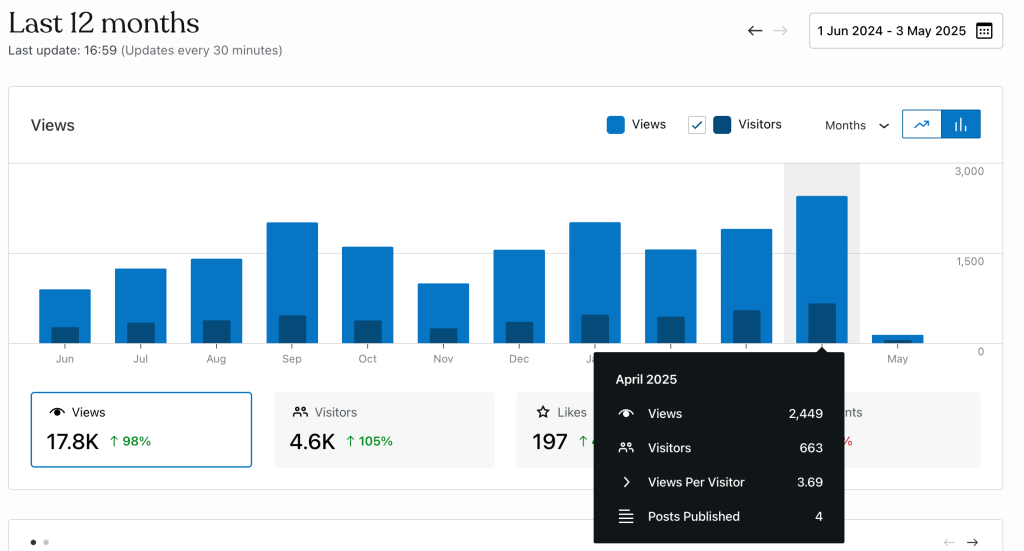
Task: Click the Views blue legend swatch
Action: pyautogui.click(x=616, y=125)
